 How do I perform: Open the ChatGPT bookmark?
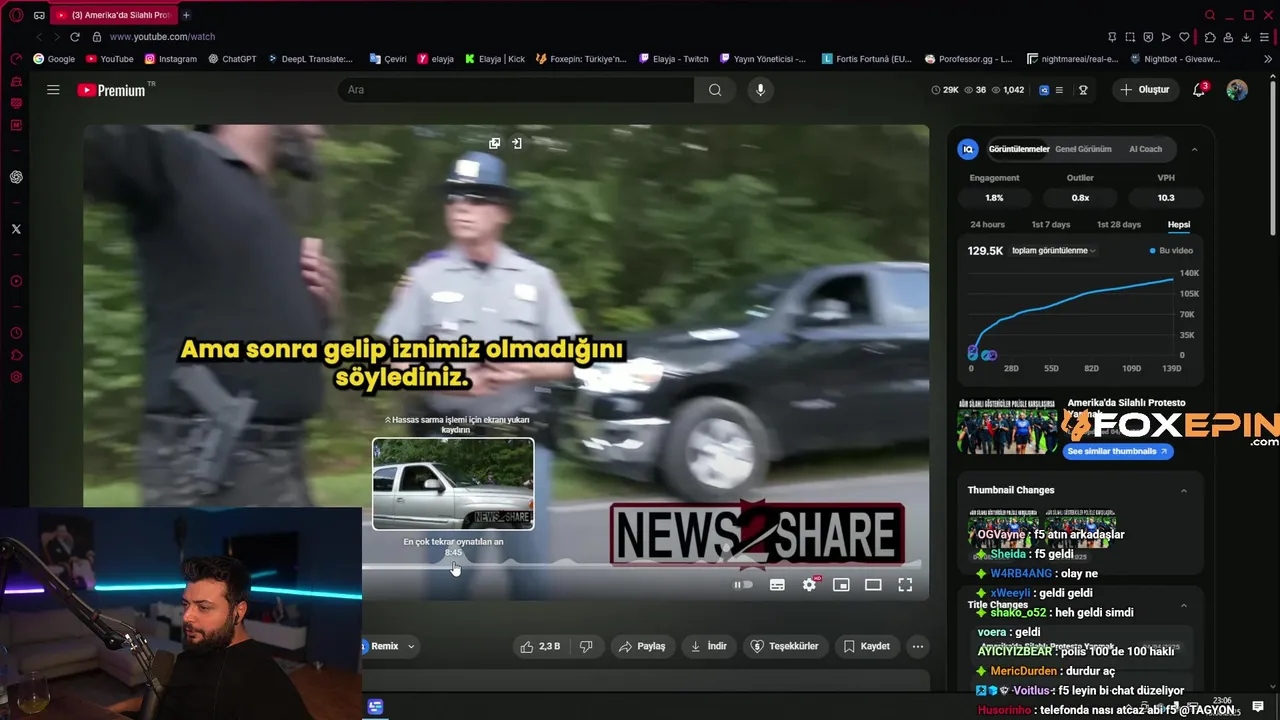point(232,59)
